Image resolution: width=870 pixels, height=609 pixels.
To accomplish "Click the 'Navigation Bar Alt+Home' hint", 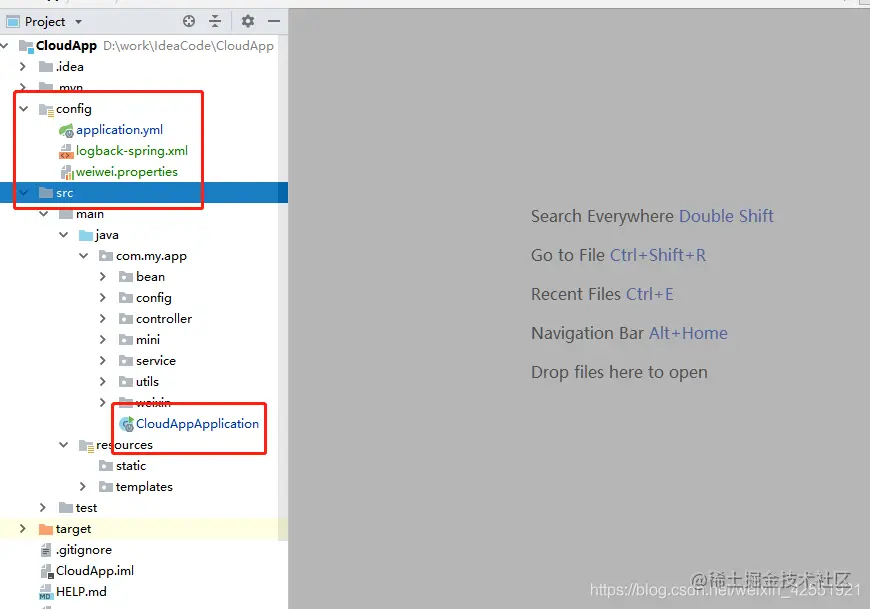I will (629, 333).
